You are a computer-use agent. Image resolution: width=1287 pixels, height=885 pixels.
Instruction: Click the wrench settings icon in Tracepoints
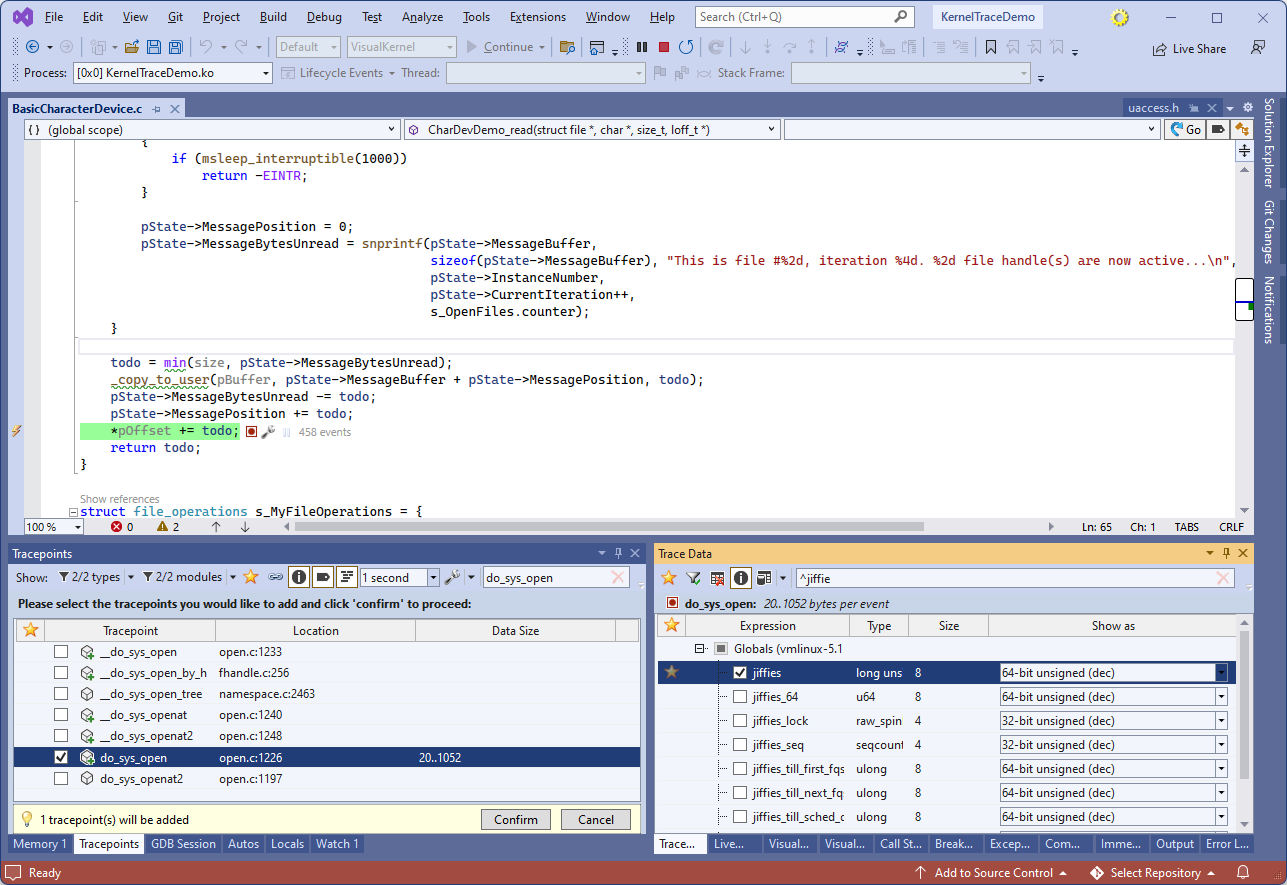coord(452,577)
